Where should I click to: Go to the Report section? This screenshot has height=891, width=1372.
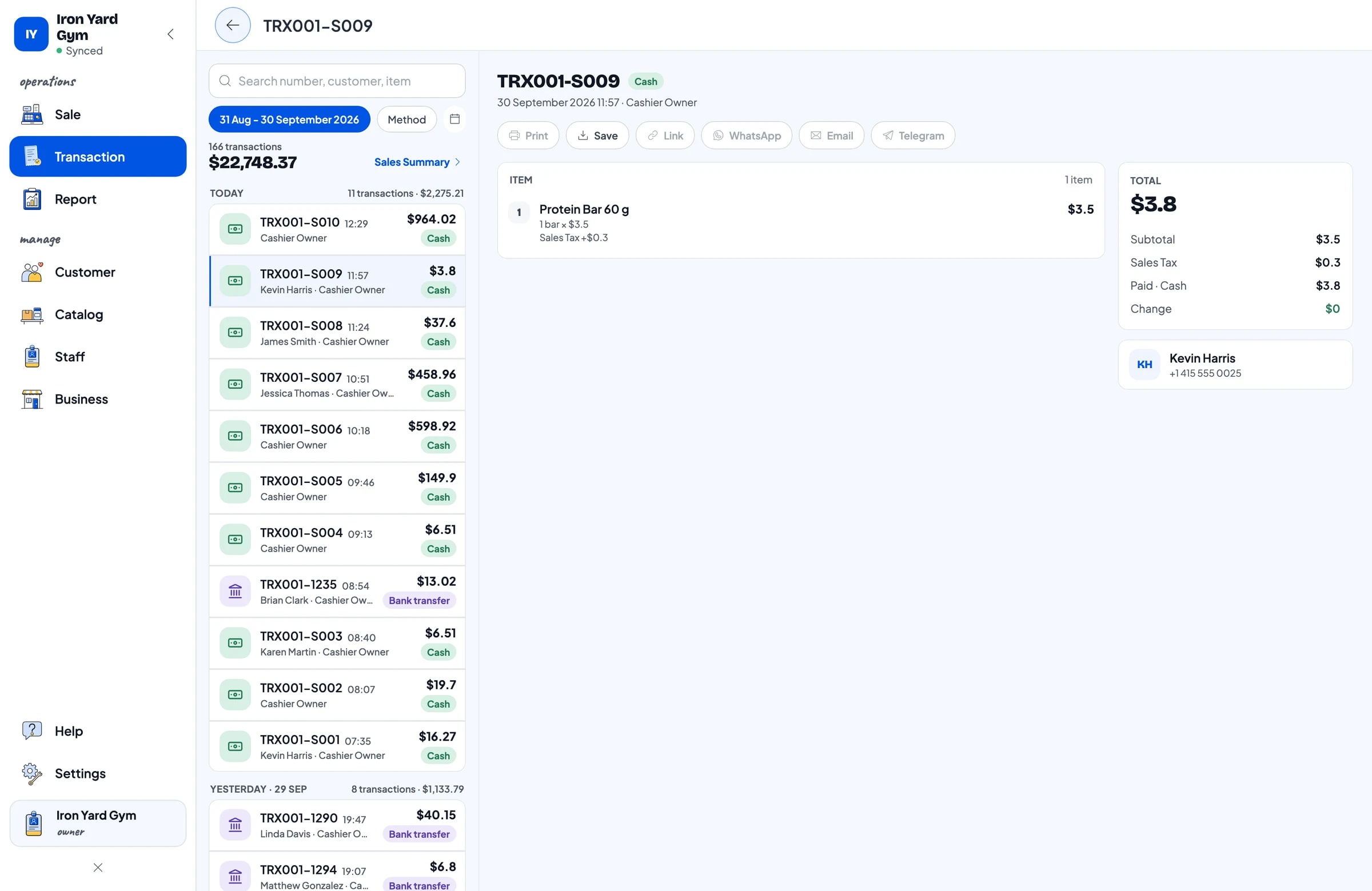pyautogui.click(x=98, y=199)
